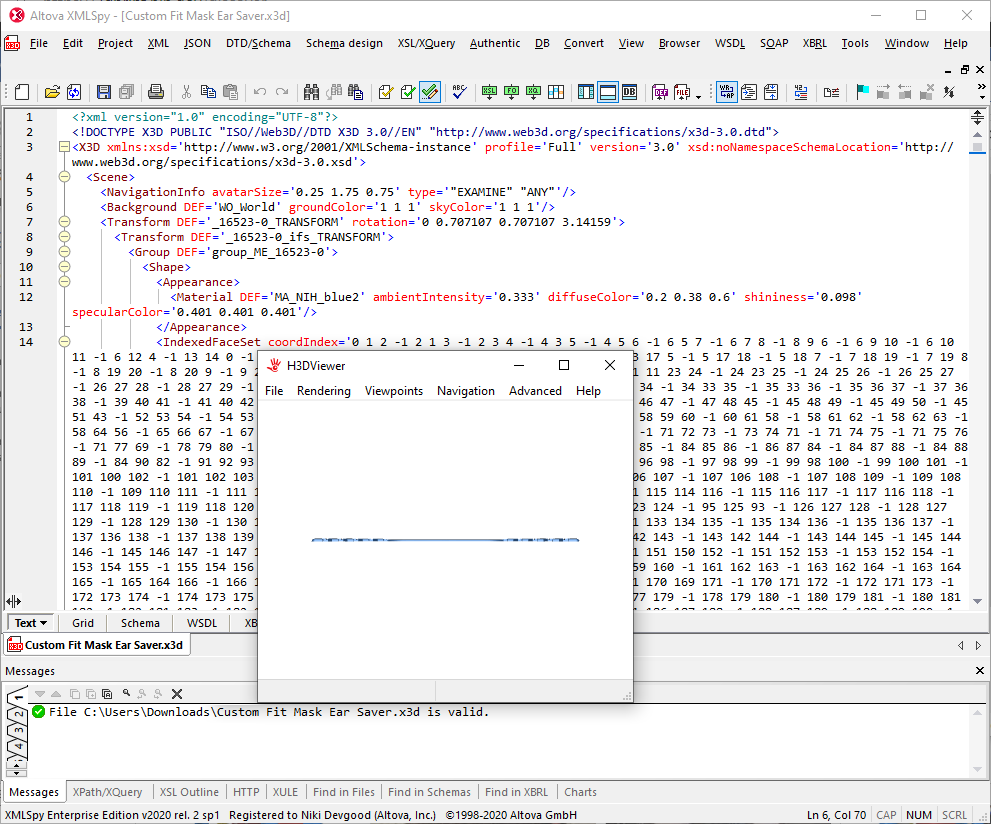This screenshot has height=824, width=991.
Task: Open the Database Query window
Action: coord(628,92)
